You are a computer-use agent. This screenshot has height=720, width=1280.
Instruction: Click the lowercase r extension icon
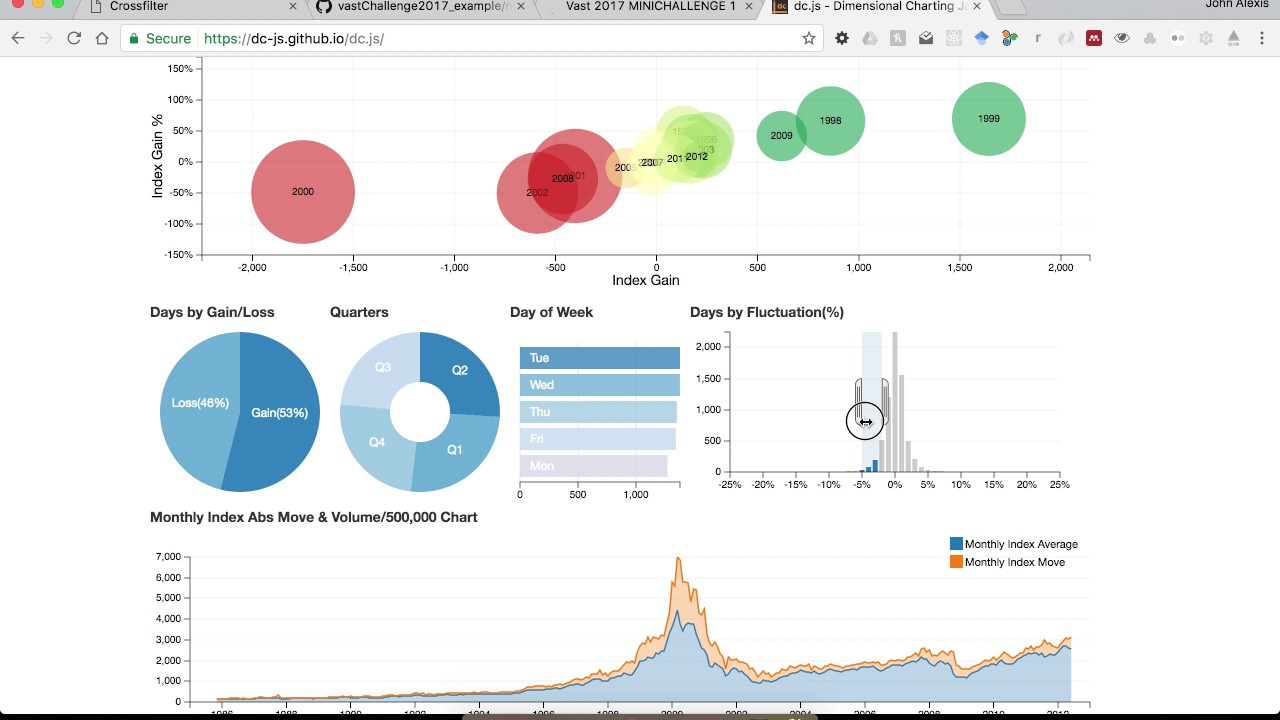point(1038,38)
